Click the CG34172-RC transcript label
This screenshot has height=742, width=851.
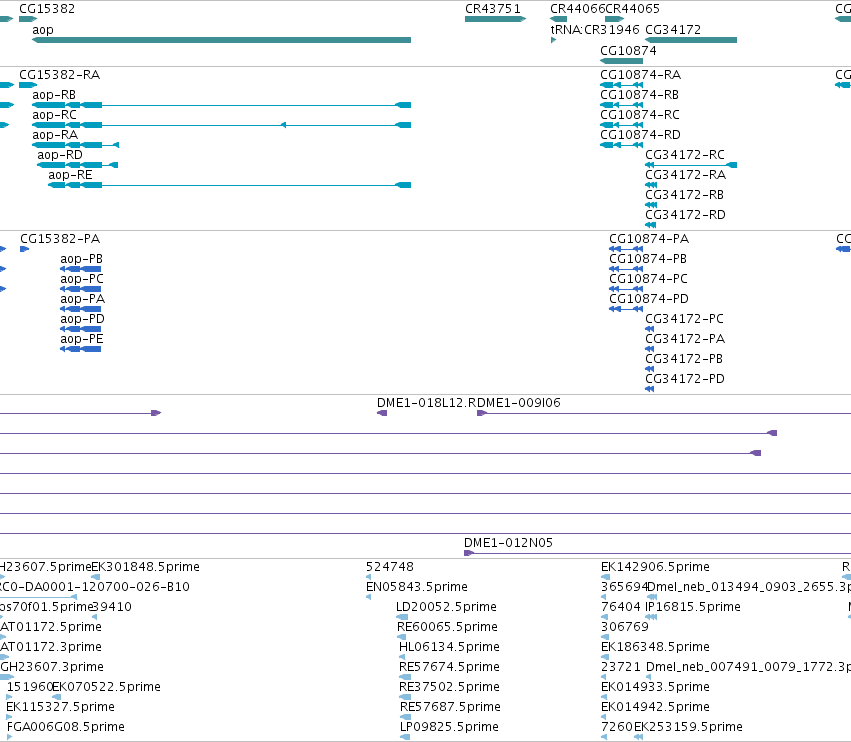click(685, 155)
